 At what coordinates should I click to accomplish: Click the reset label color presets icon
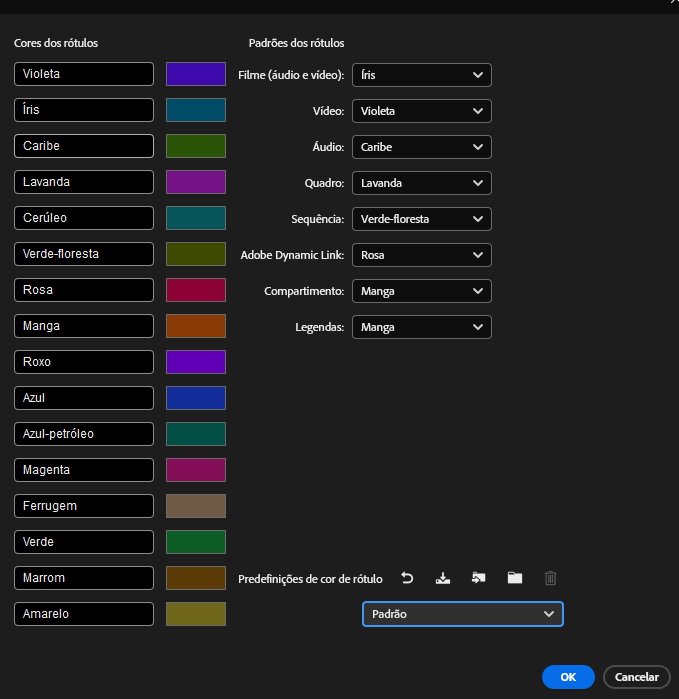click(x=407, y=578)
